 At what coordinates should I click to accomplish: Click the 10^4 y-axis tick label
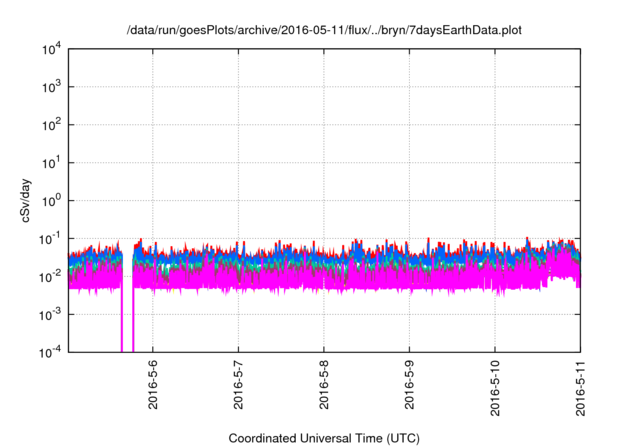[52, 49]
